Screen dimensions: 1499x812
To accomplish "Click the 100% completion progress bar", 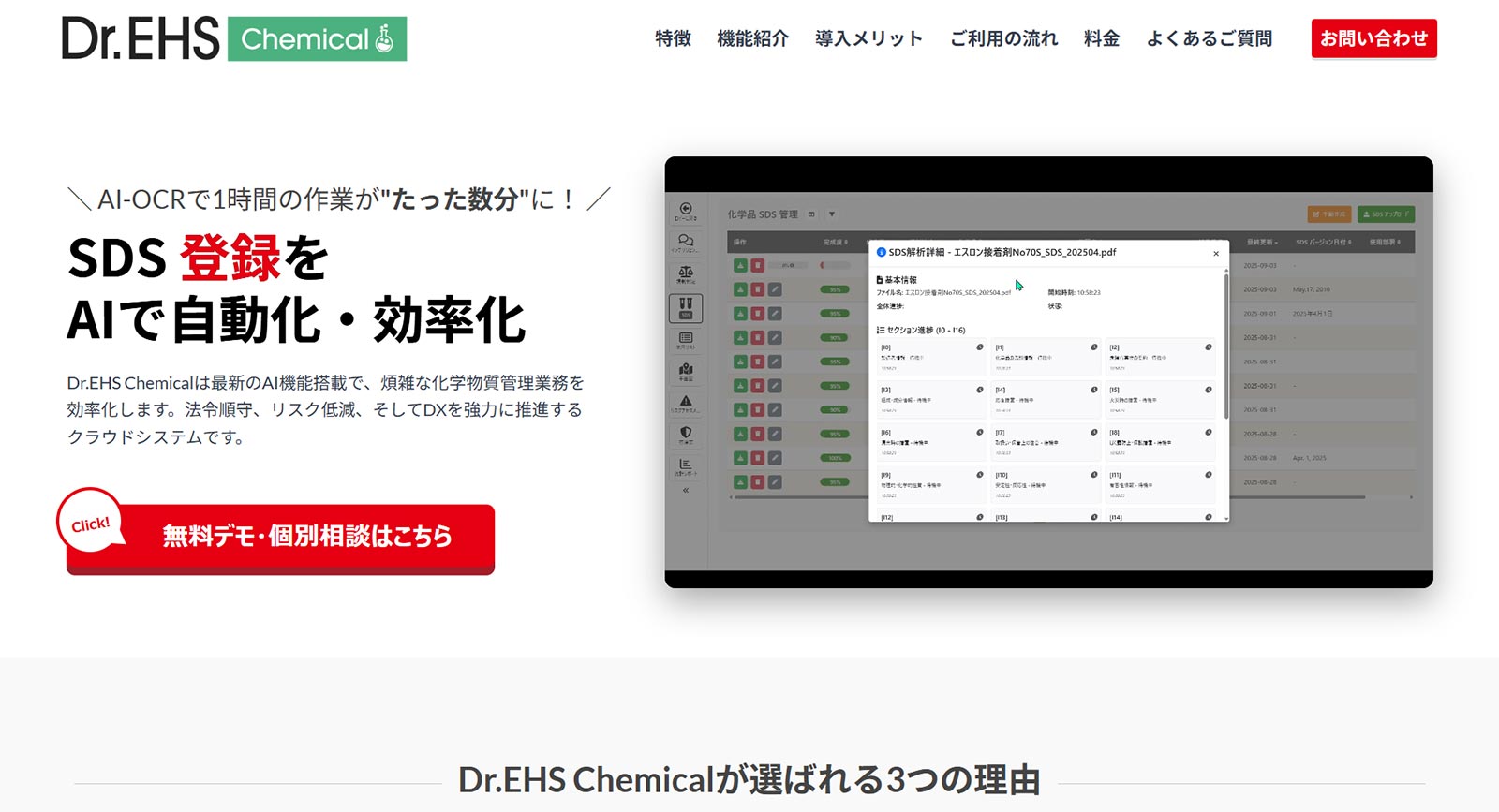I will 835,458.
